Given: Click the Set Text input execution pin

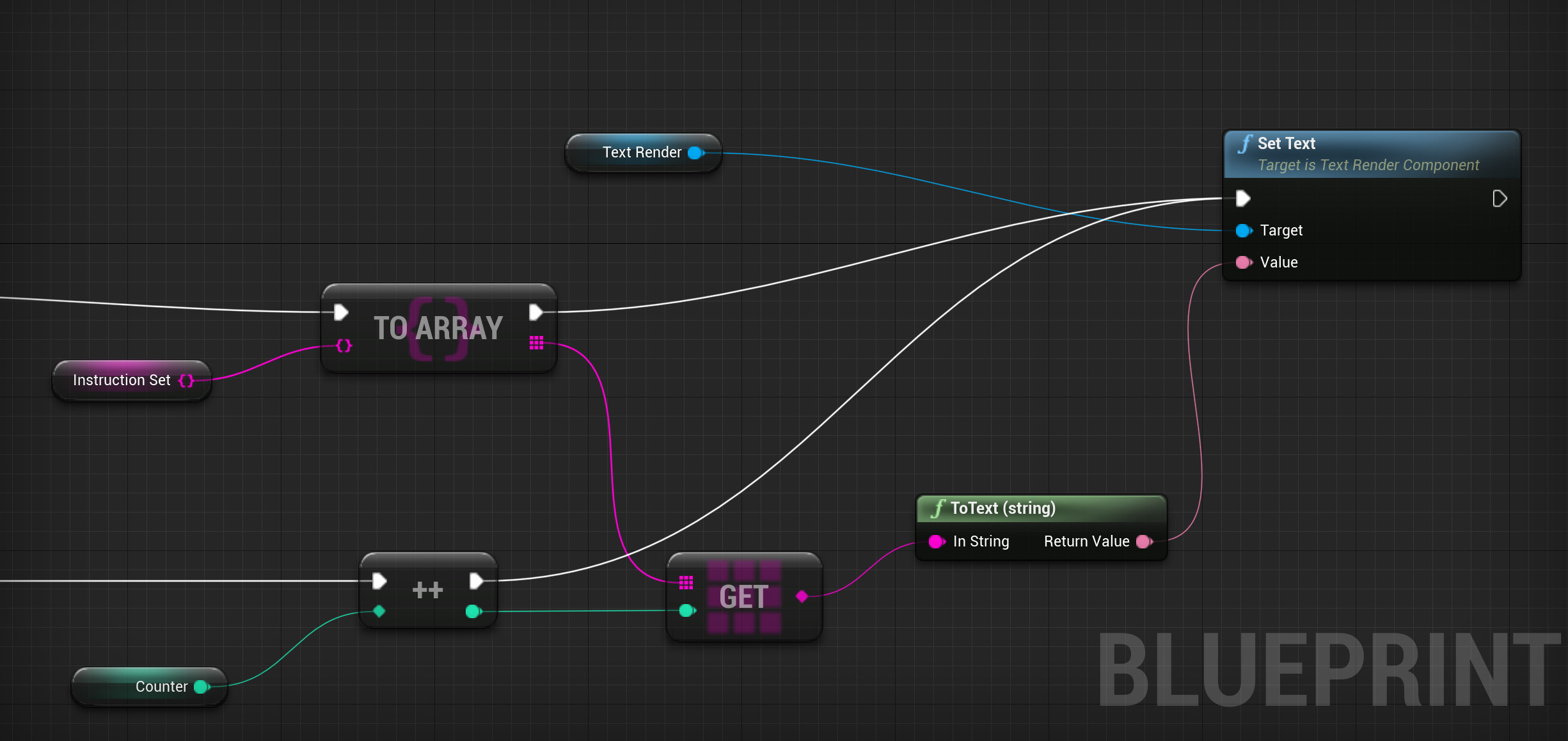Looking at the screenshot, I should tap(1242, 198).
